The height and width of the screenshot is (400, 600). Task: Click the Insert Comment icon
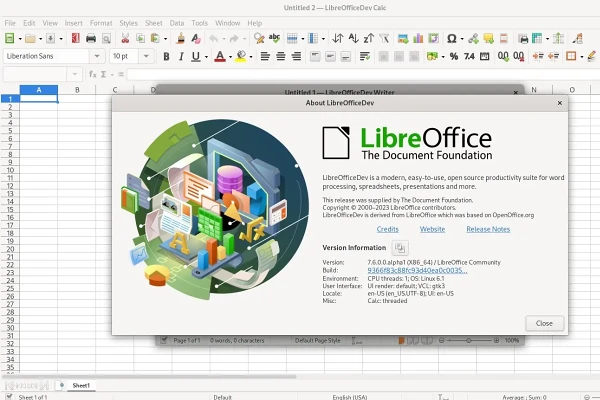489,38
